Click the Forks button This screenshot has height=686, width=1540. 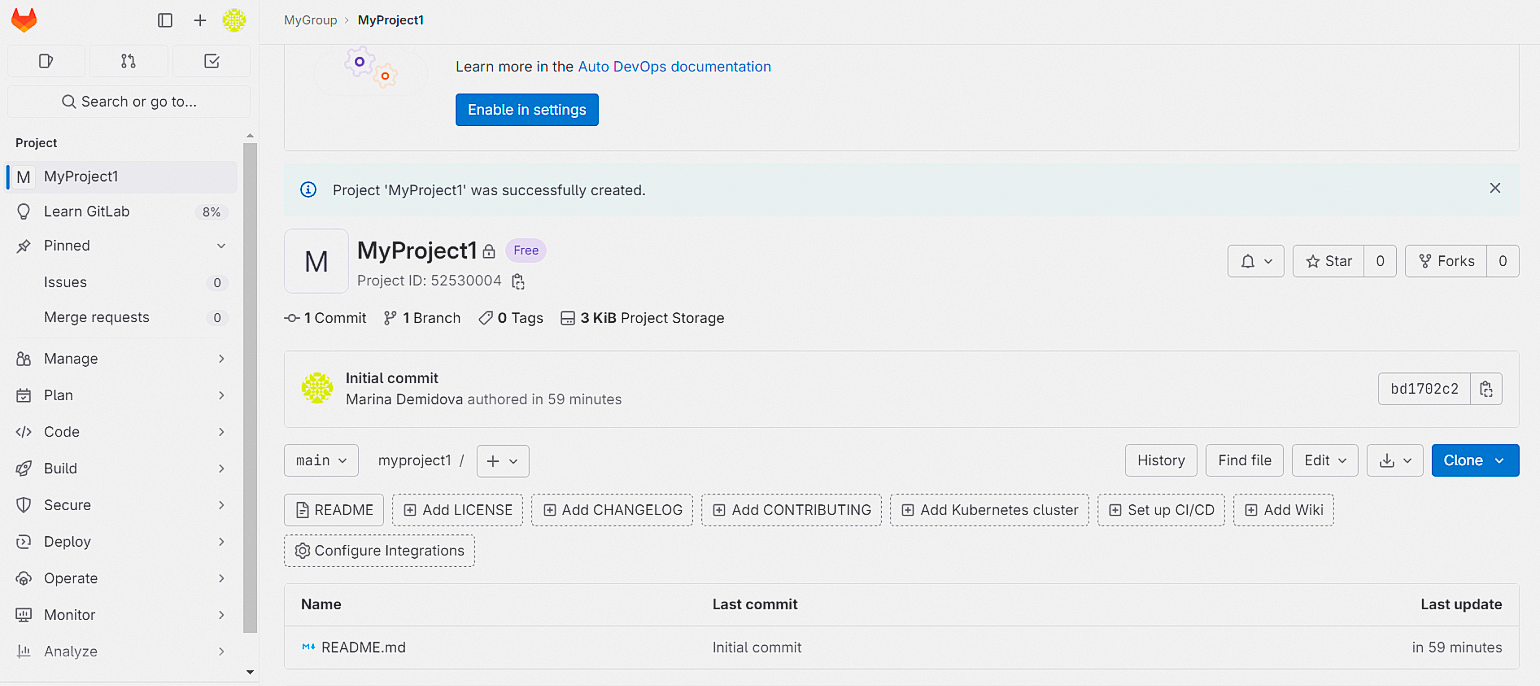coord(1446,261)
